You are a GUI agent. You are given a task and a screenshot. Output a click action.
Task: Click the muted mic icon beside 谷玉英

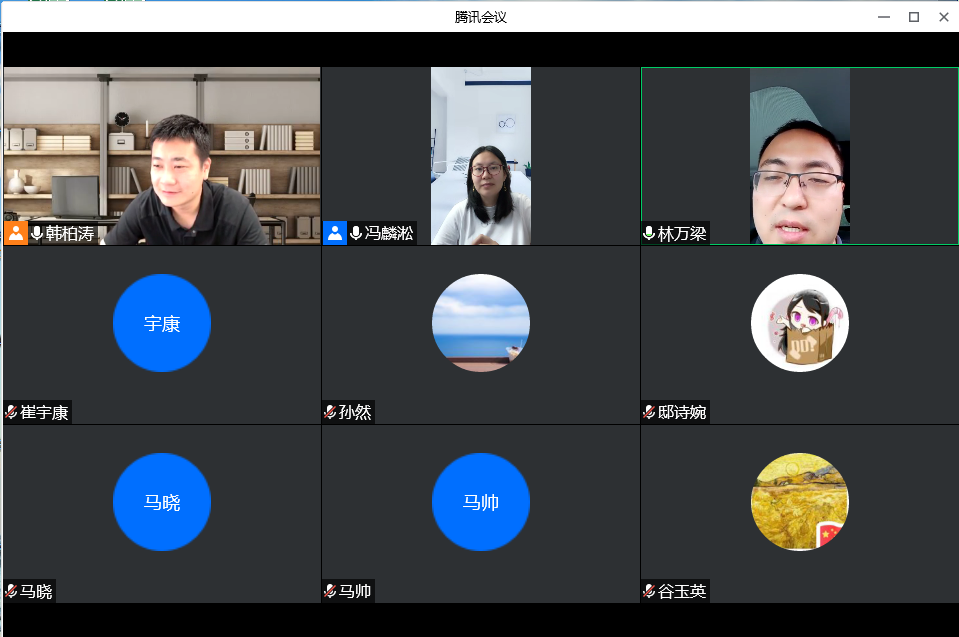pos(649,591)
